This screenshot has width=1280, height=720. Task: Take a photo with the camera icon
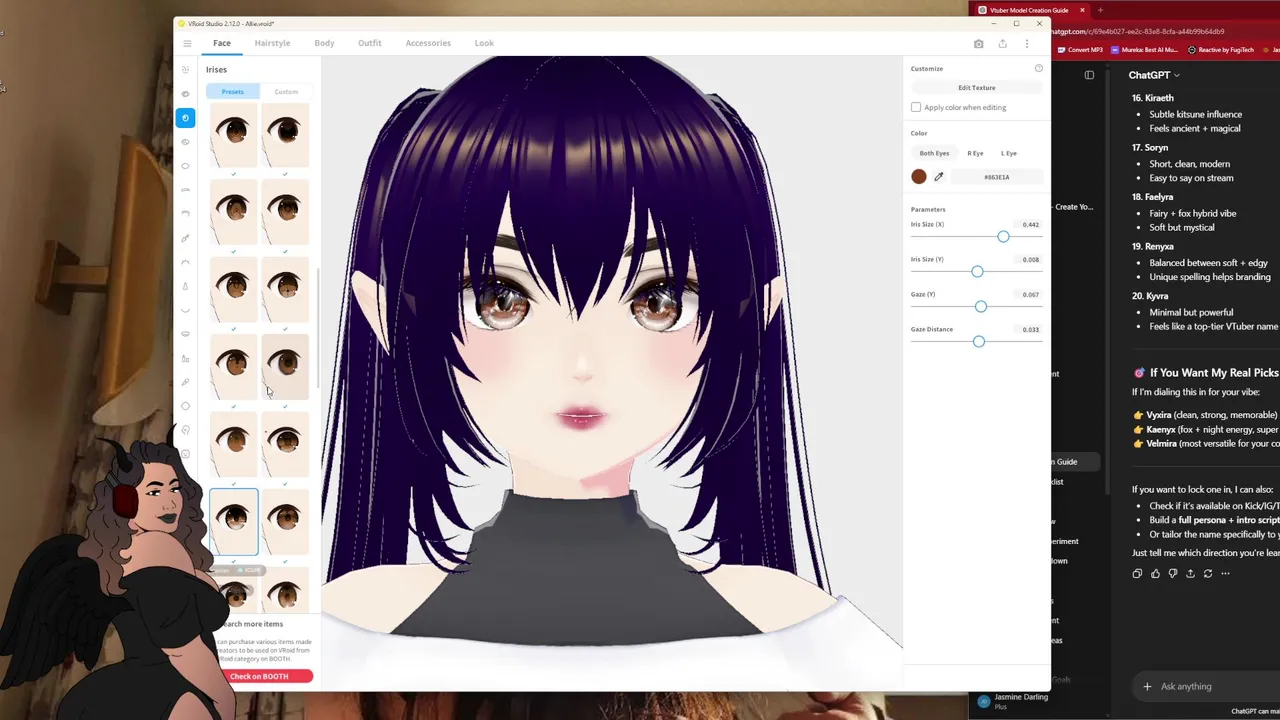978,43
